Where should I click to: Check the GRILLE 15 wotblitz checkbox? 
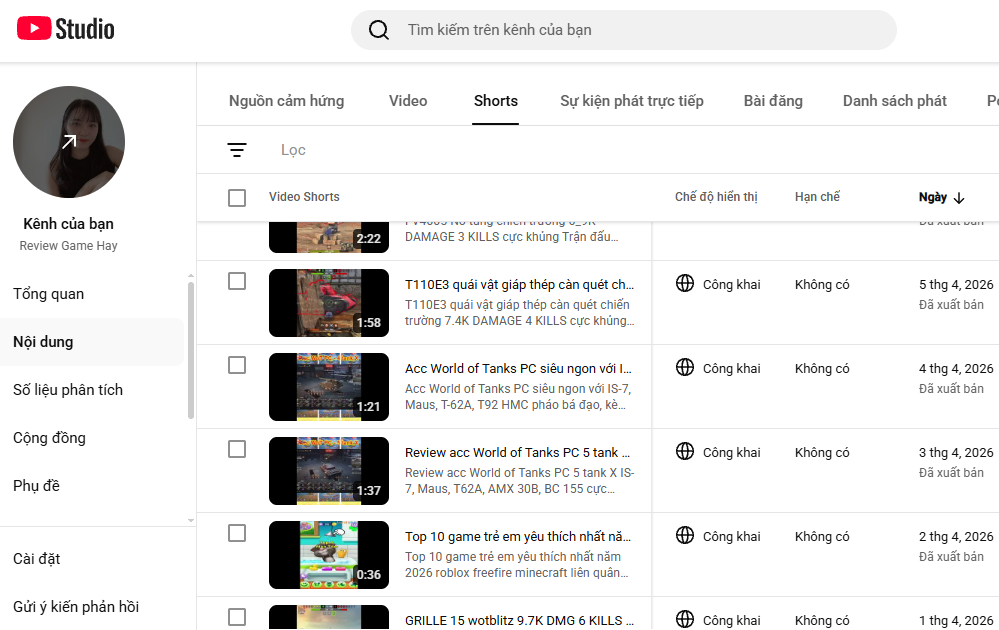[237, 617]
